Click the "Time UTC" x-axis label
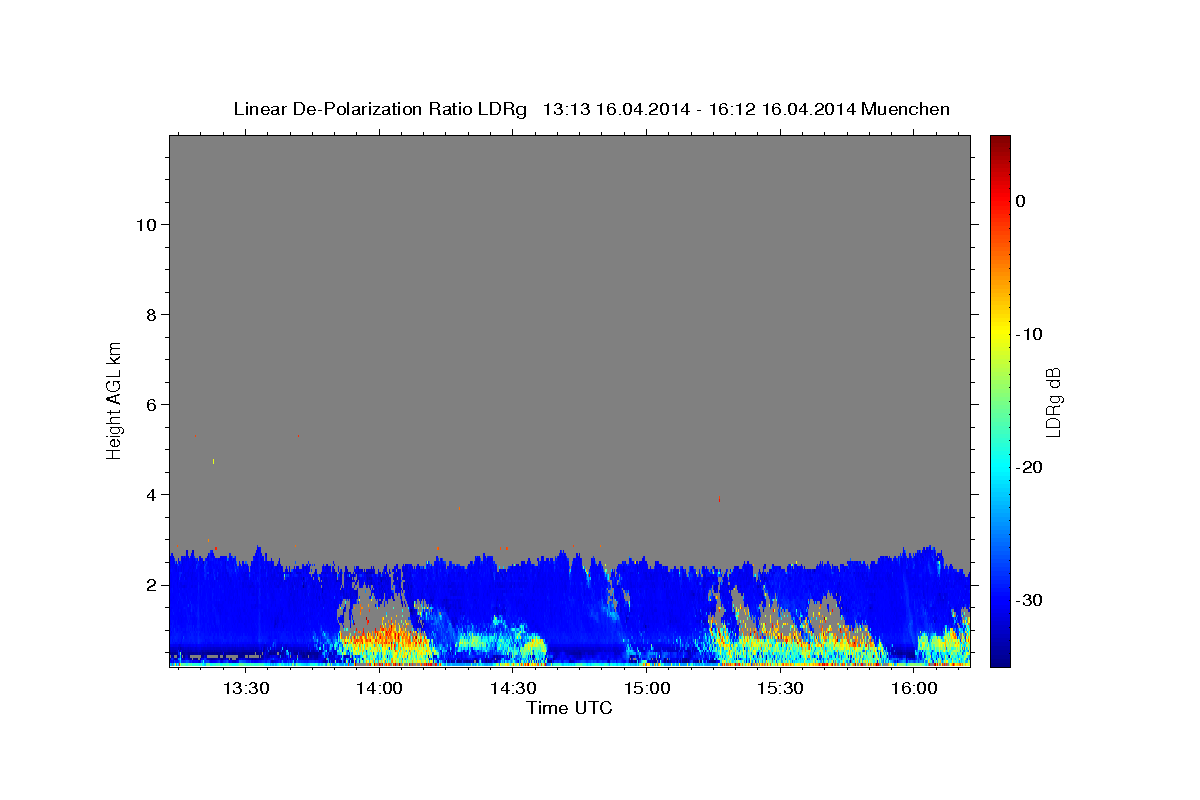 point(569,708)
